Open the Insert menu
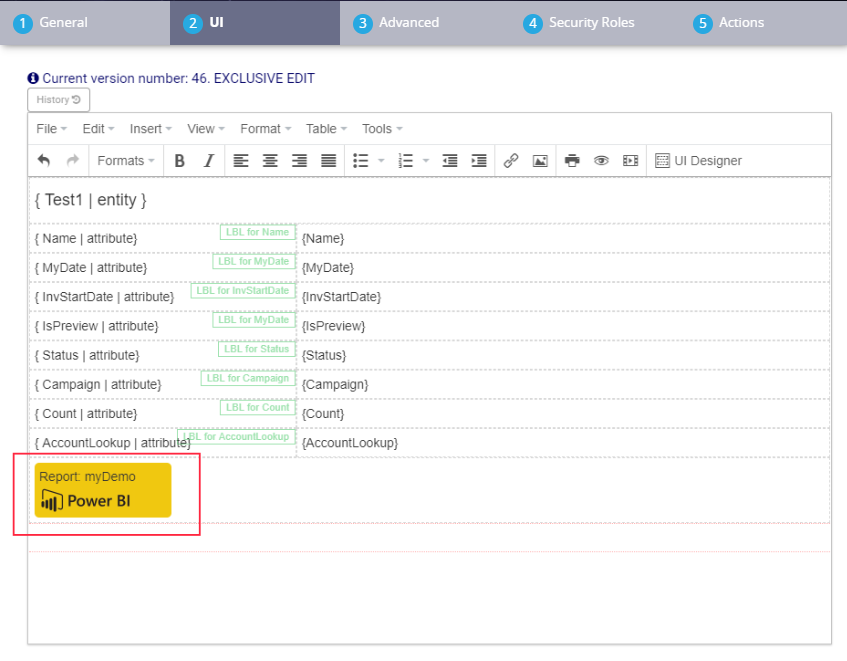 pyautogui.click(x=150, y=129)
